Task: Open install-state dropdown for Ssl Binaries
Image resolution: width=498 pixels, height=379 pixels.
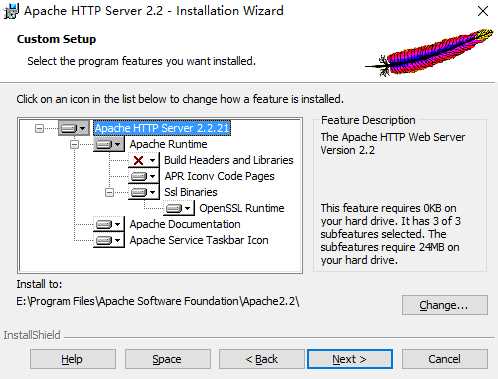Action: [144, 192]
